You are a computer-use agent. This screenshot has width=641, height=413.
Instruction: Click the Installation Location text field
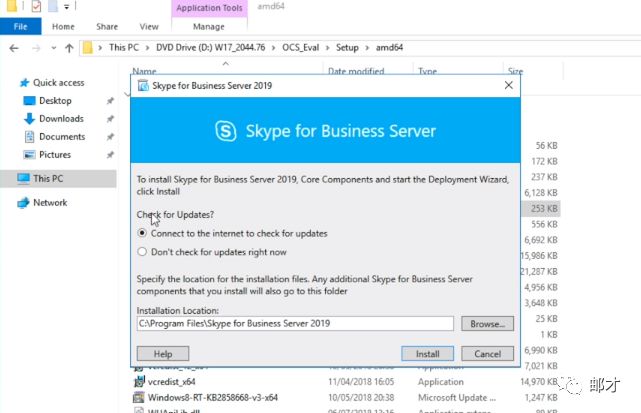coord(295,324)
